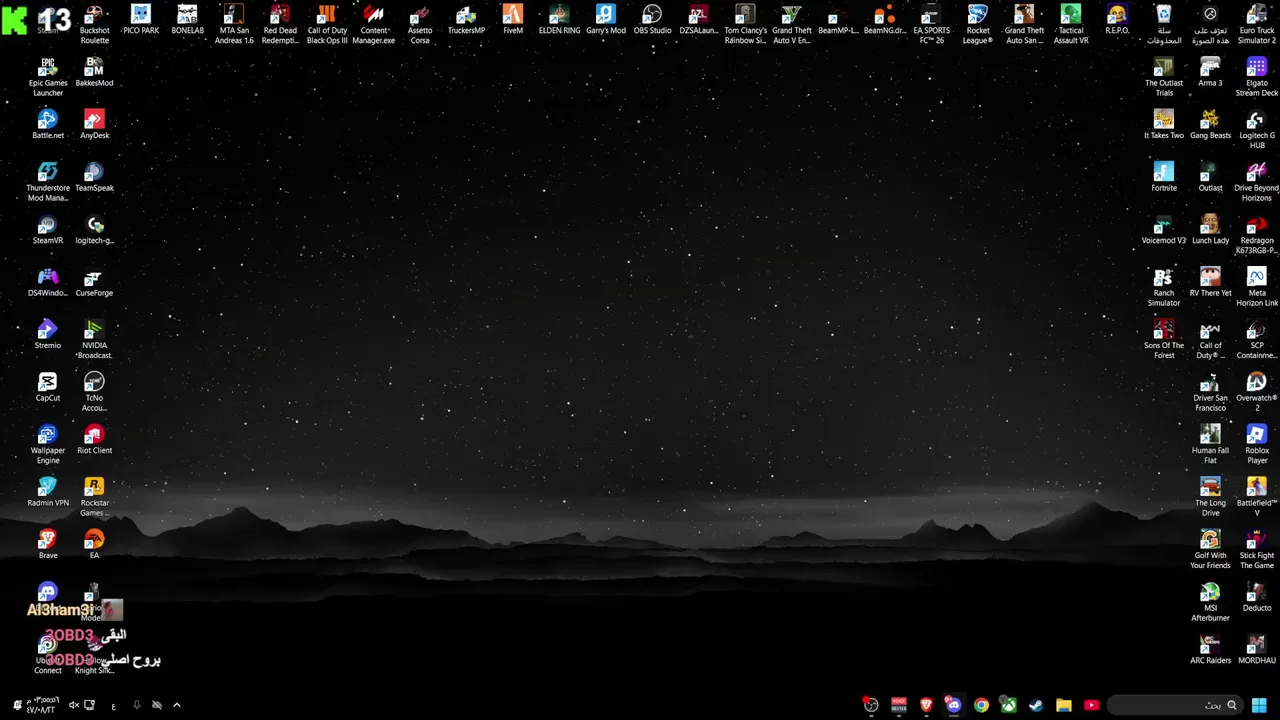The image size is (1280, 720).
Task: Launch Call of Duty Black Ops III
Action: click(x=327, y=24)
